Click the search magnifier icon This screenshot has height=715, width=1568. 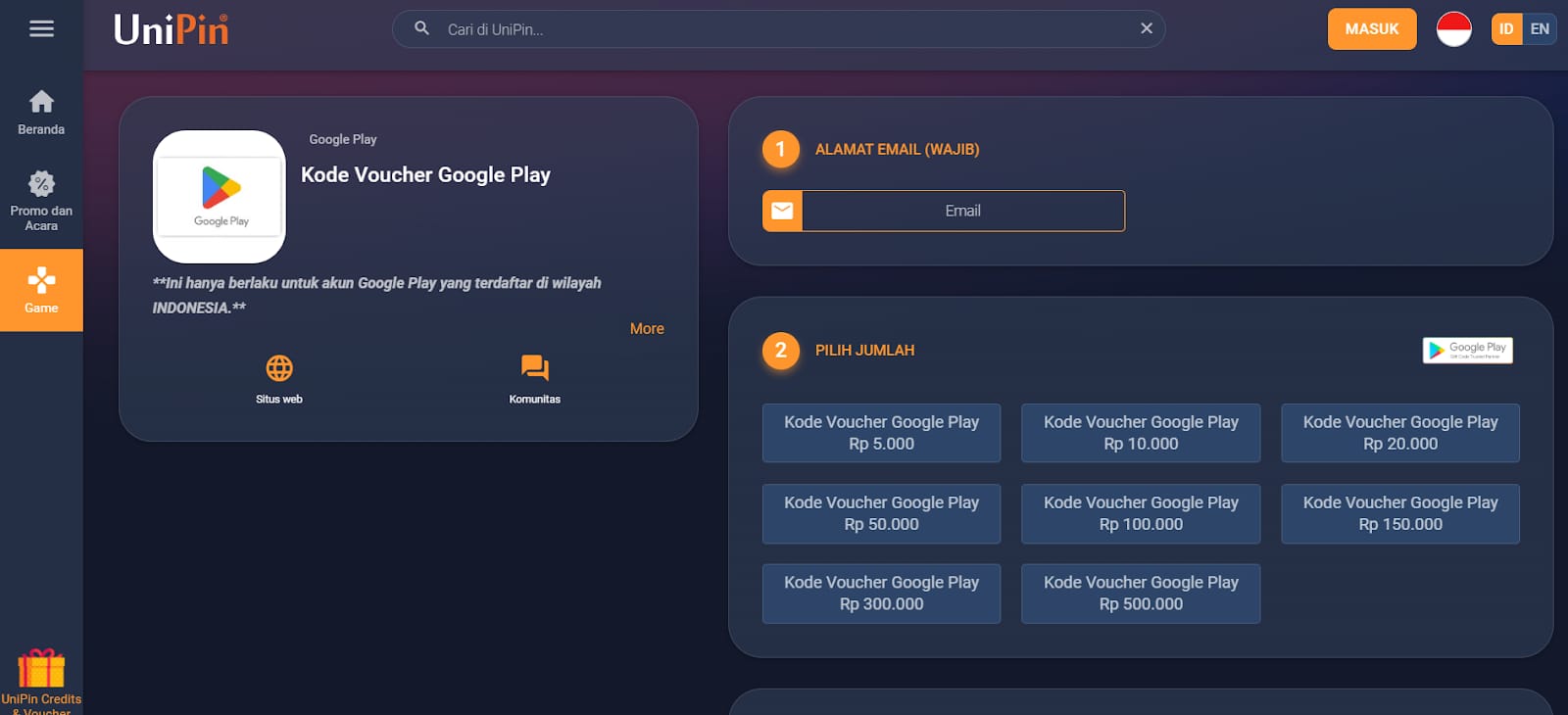point(421,28)
